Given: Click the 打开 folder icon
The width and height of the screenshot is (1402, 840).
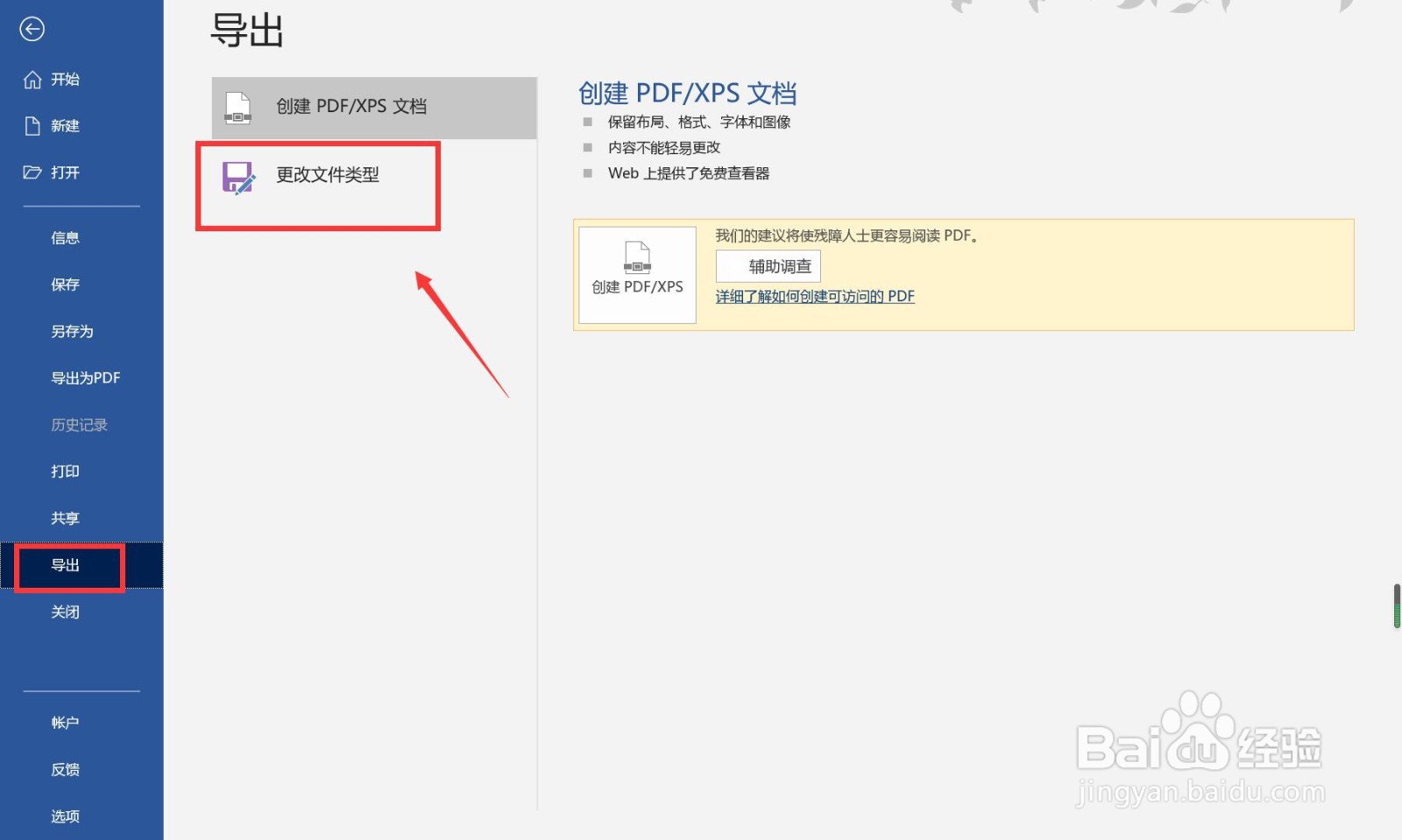Looking at the screenshot, I should coord(32,172).
